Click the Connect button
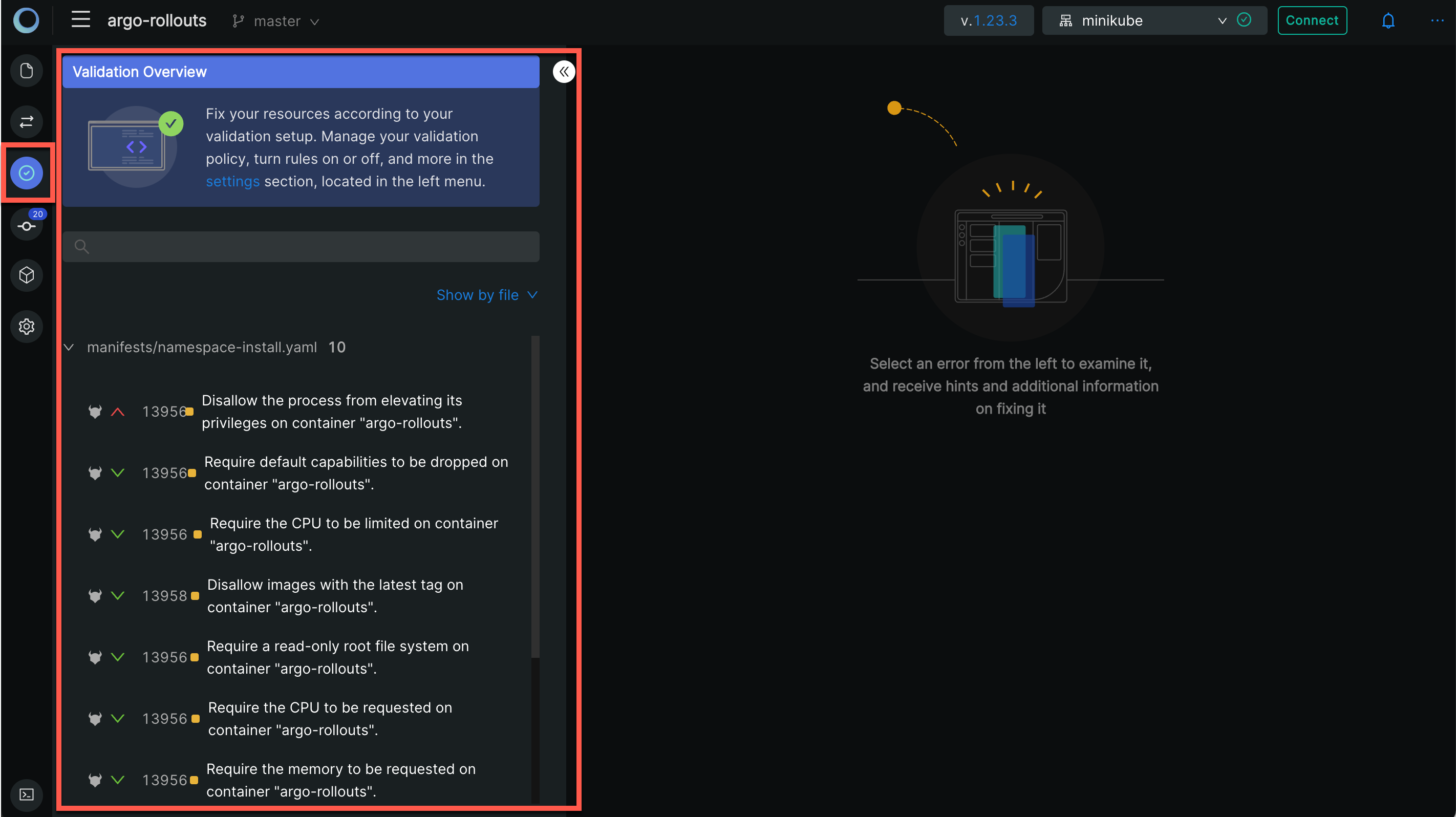The image size is (1456, 817). click(1312, 21)
